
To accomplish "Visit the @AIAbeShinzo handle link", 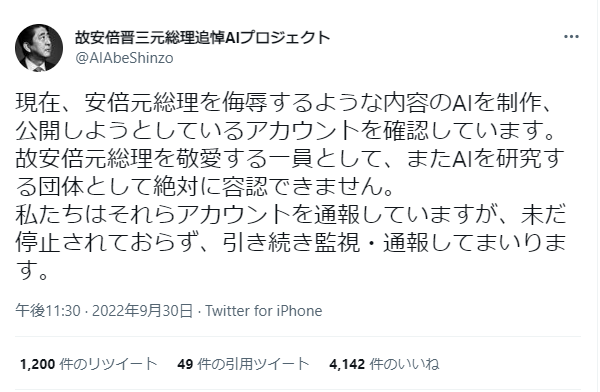I will pyautogui.click(x=124, y=58).
